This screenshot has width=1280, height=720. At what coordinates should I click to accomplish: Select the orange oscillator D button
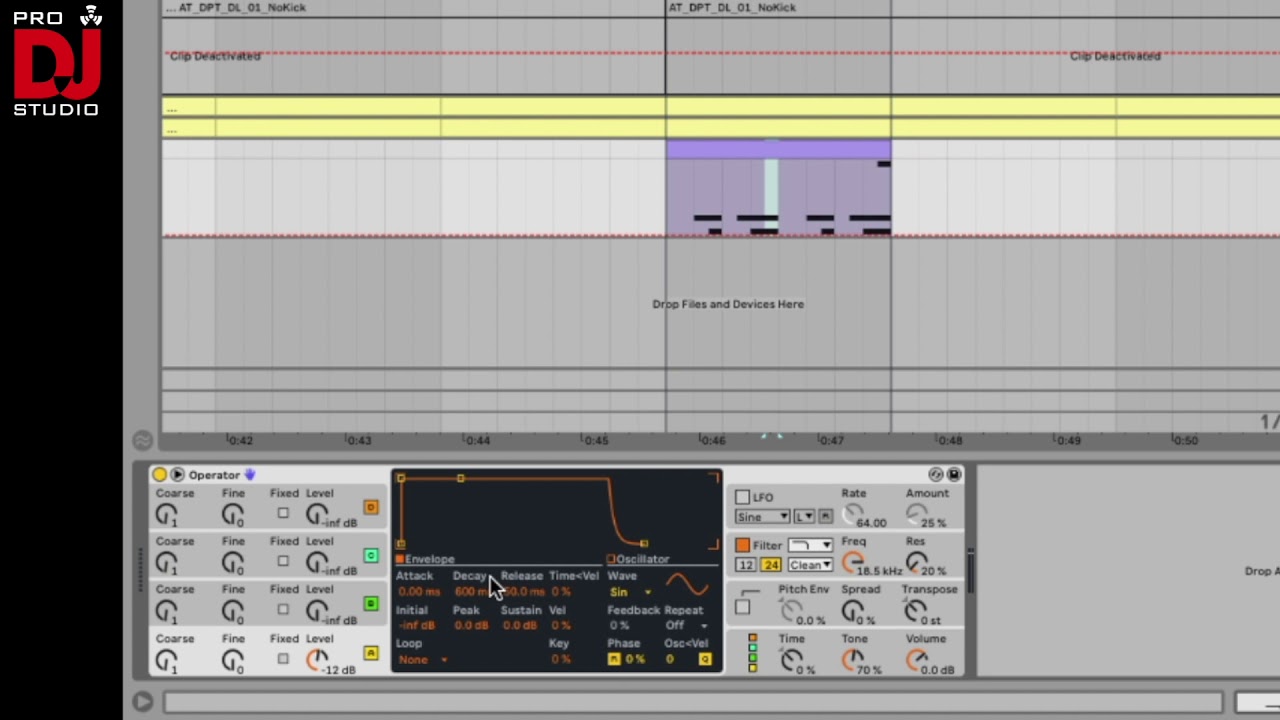[371, 507]
